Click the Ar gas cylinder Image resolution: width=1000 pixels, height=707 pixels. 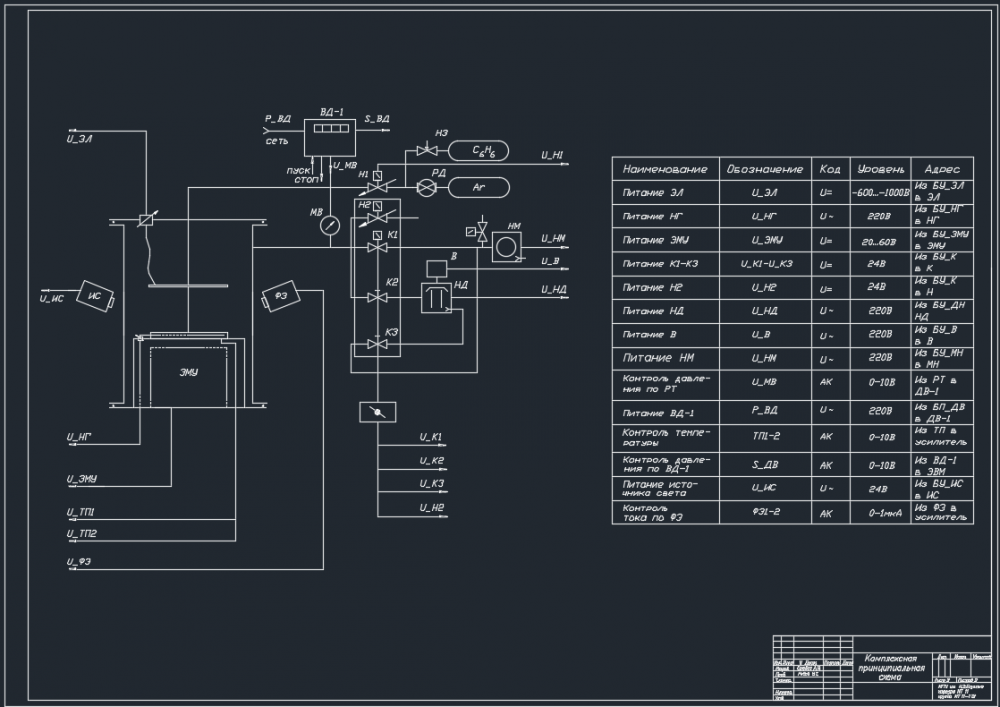tap(478, 187)
